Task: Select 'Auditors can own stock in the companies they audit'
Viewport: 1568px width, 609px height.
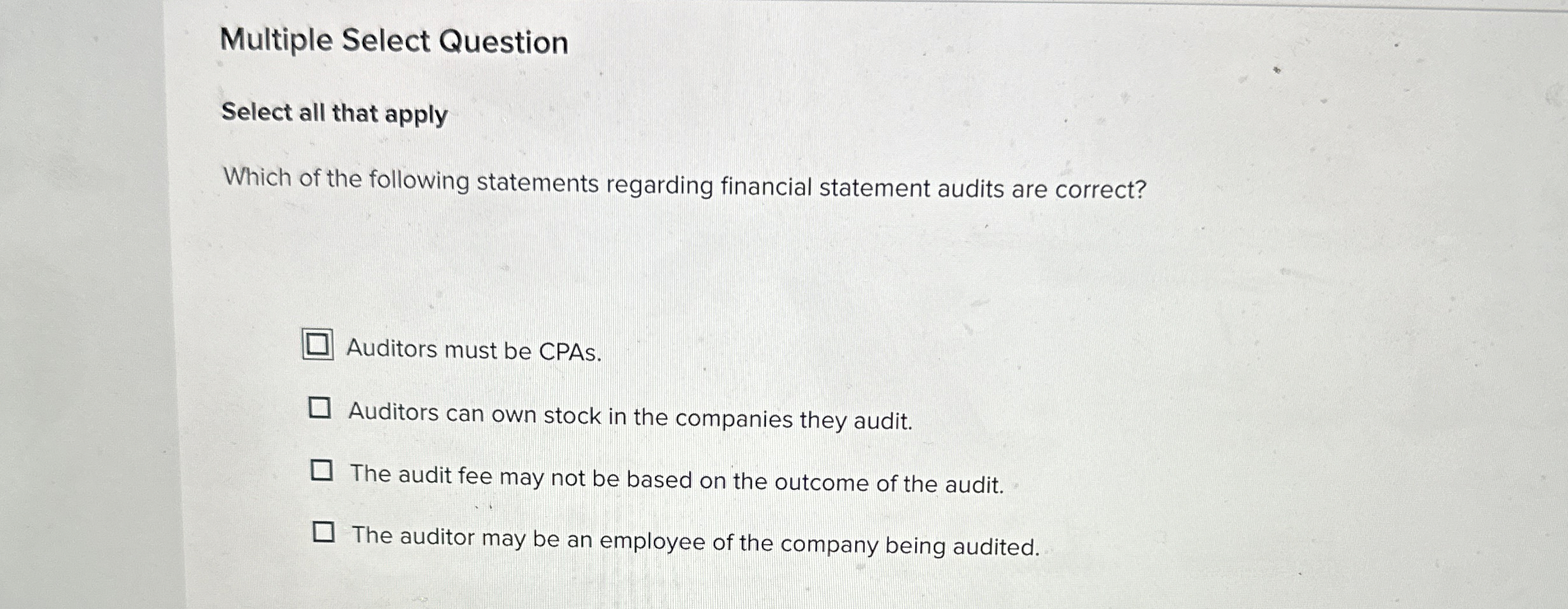Action: click(321, 410)
